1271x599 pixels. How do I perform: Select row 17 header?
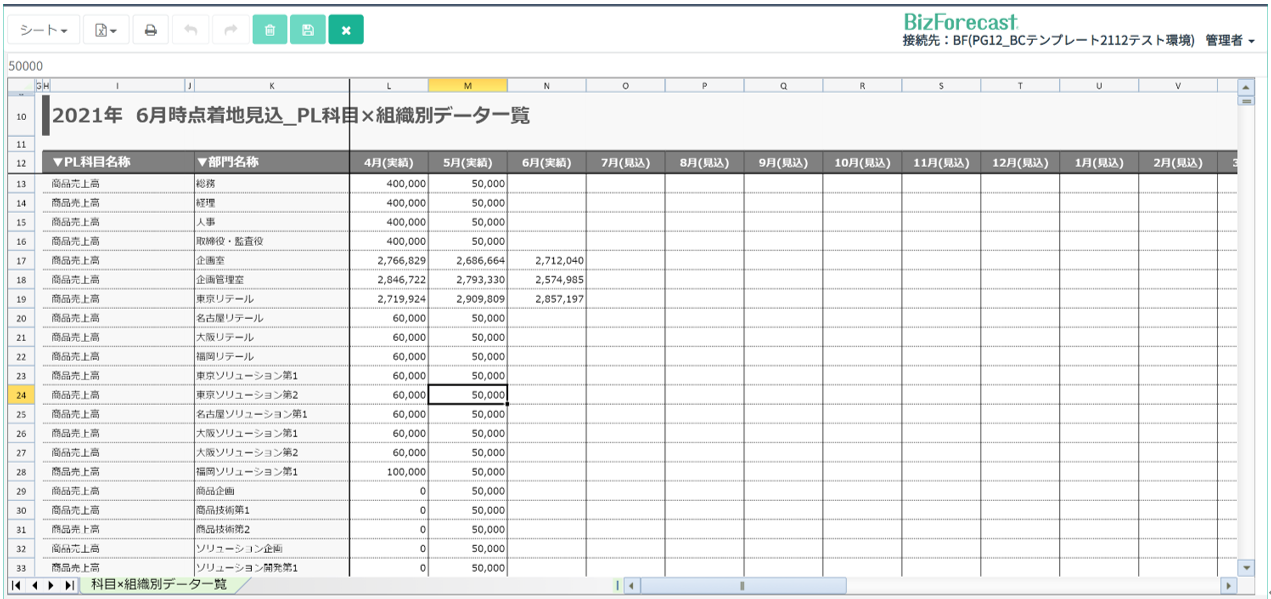pyautogui.click(x=21, y=260)
